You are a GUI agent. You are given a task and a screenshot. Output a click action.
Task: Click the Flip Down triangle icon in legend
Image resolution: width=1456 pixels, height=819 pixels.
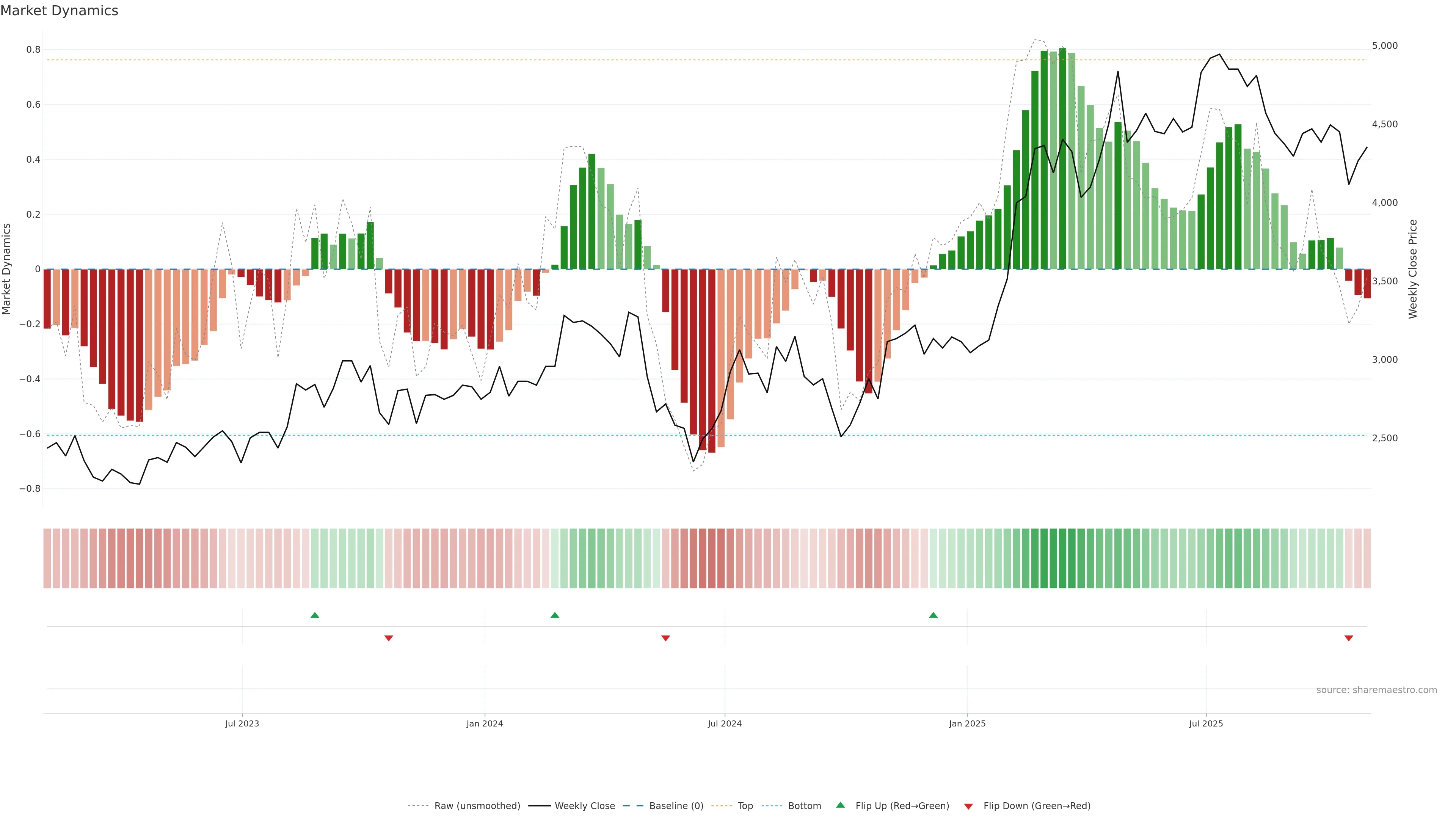point(968,806)
